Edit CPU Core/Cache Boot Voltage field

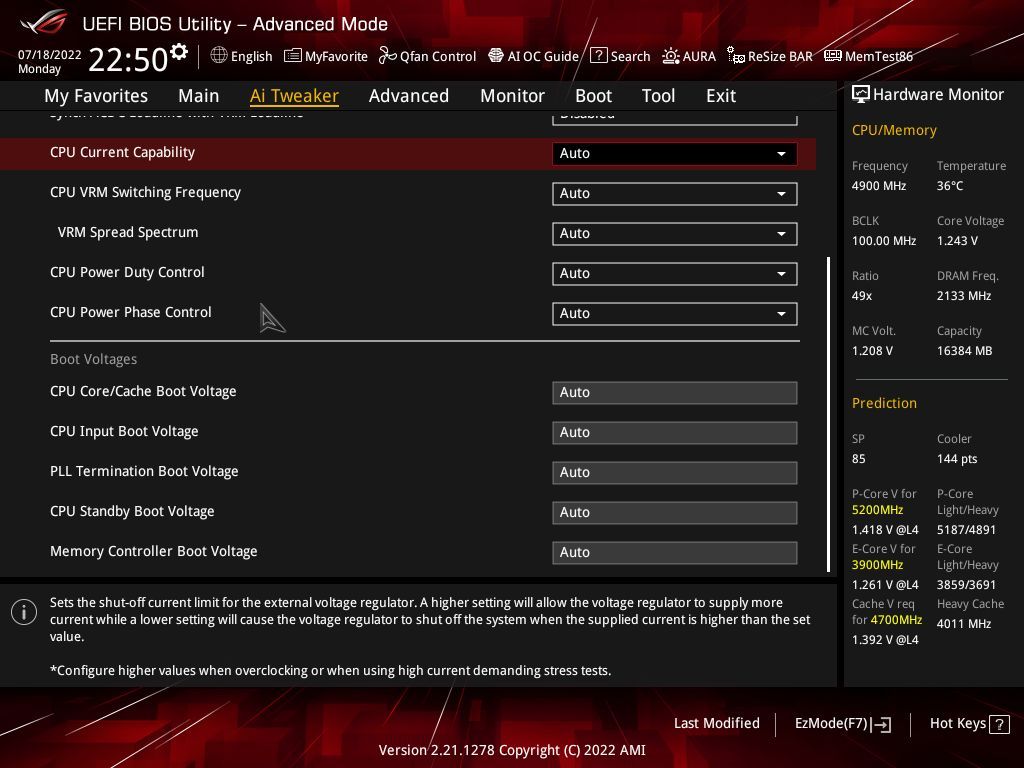pos(675,392)
